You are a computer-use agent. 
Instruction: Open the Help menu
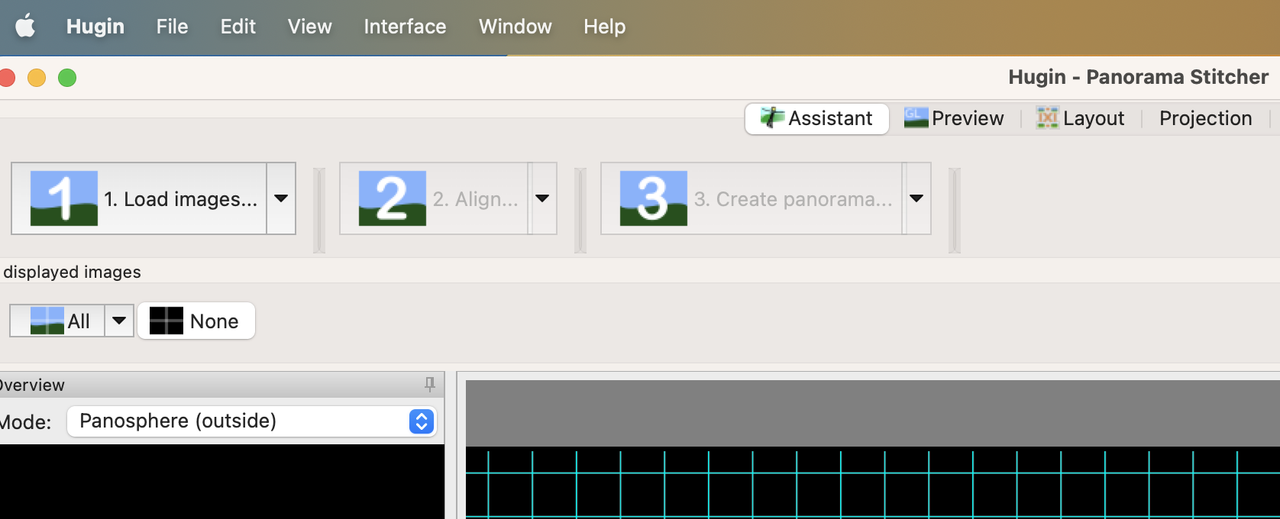click(x=604, y=27)
